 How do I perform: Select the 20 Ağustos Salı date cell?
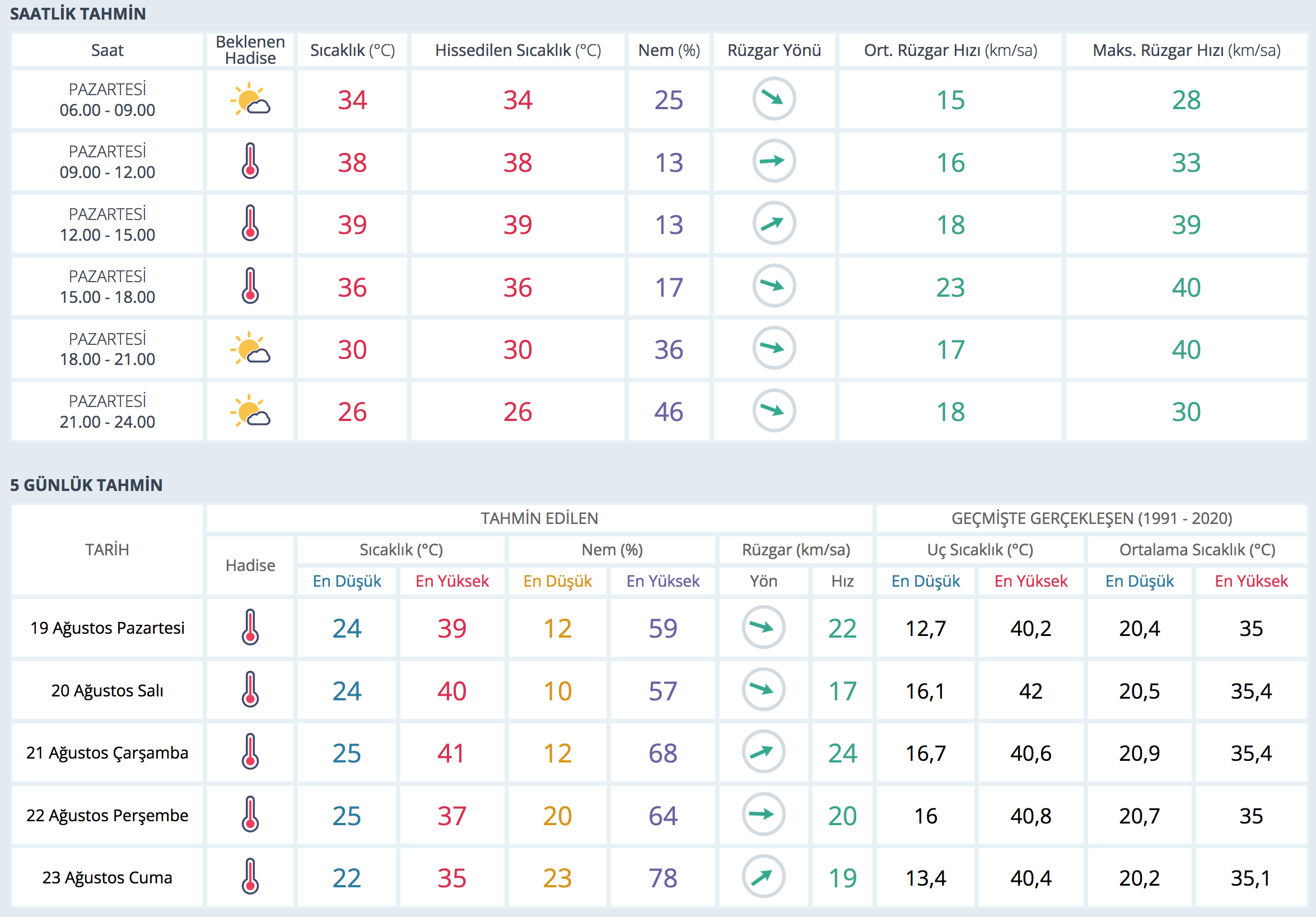click(x=107, y=691)
